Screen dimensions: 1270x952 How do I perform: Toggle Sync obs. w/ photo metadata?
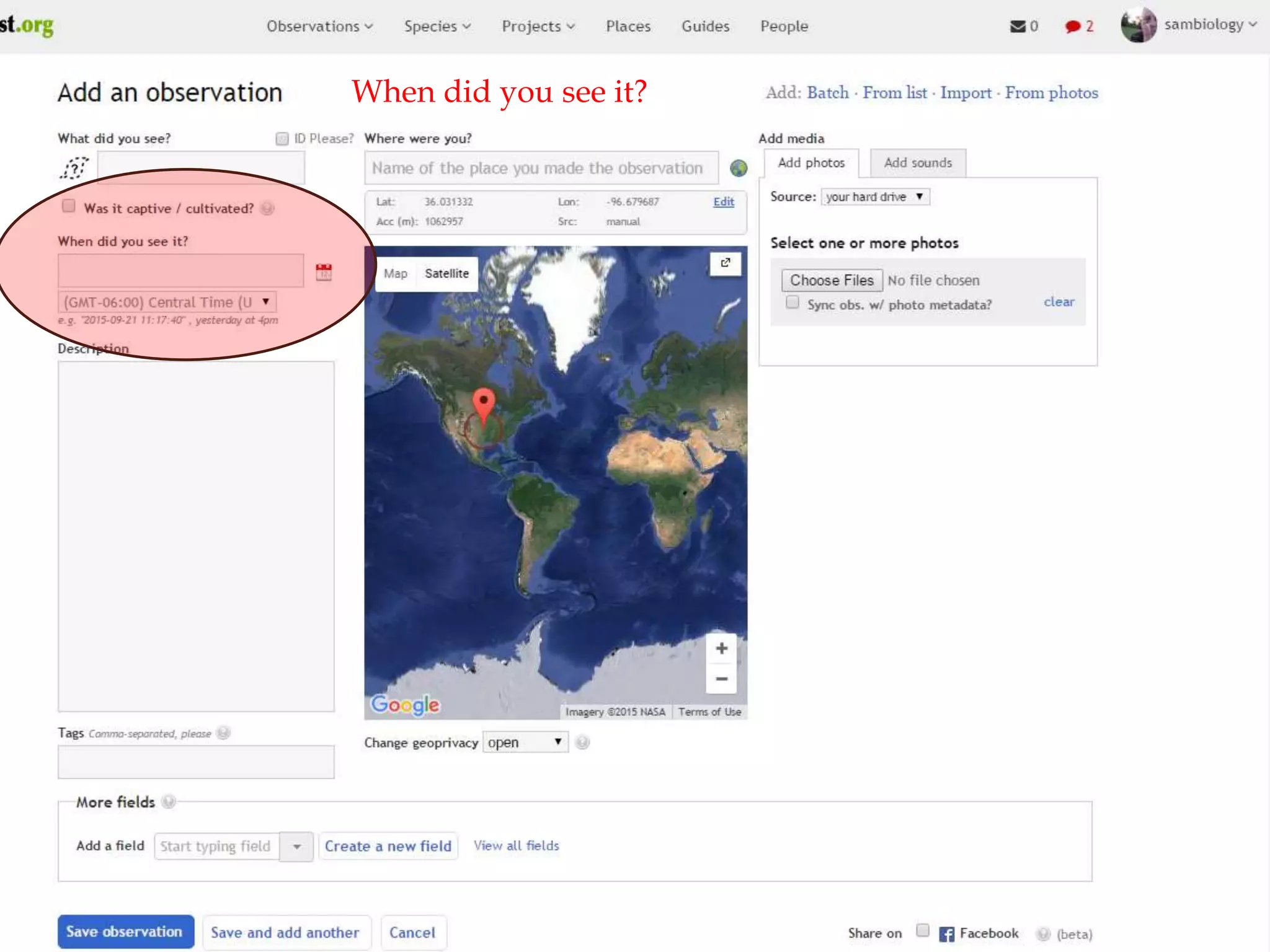(792, 302)
